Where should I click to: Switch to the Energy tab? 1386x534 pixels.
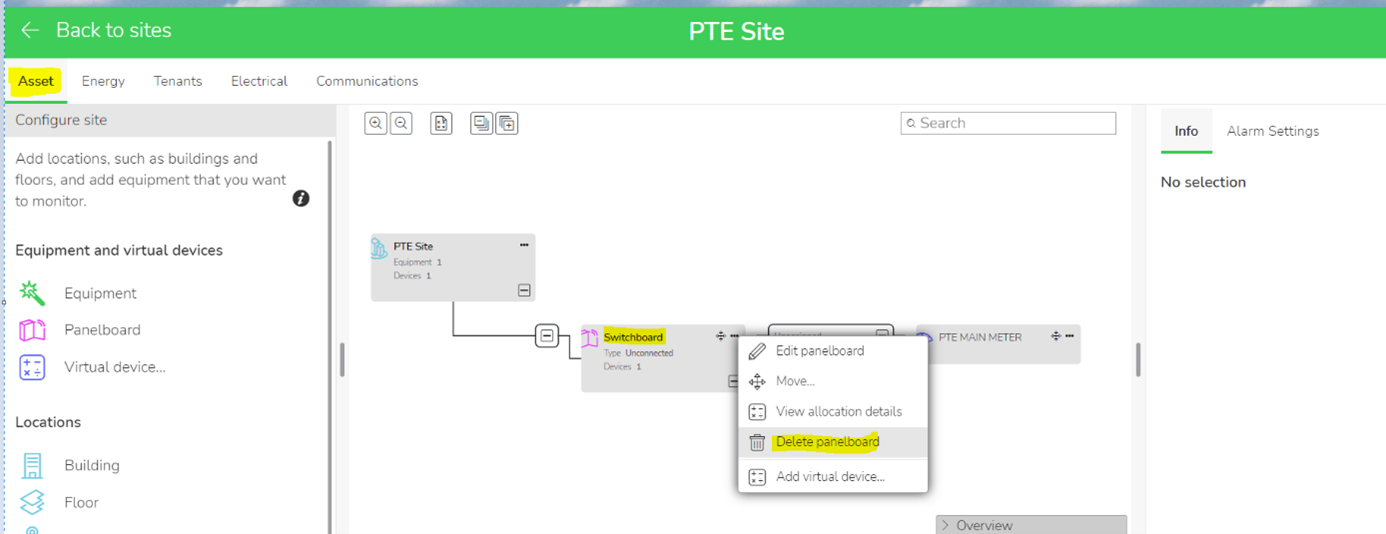pos(103,81)
